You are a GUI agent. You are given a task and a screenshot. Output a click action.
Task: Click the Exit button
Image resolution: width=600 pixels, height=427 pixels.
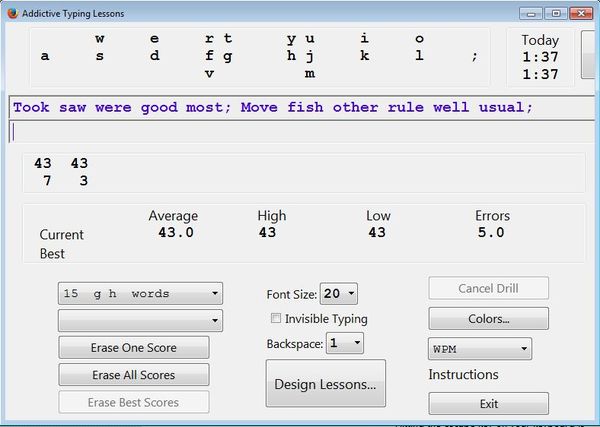point(488,404)
